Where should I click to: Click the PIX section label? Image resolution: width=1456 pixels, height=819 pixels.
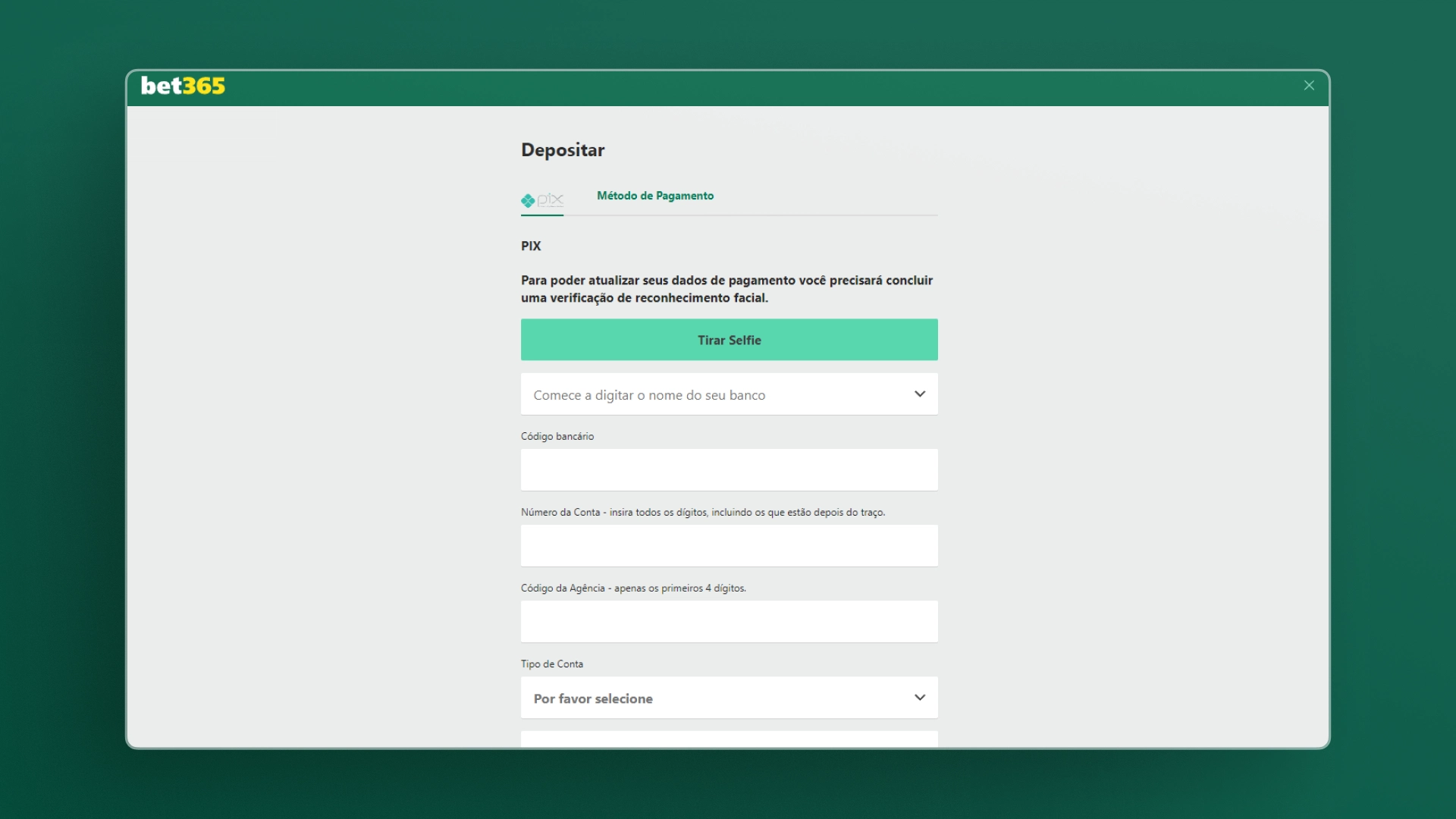click(531, 246)
